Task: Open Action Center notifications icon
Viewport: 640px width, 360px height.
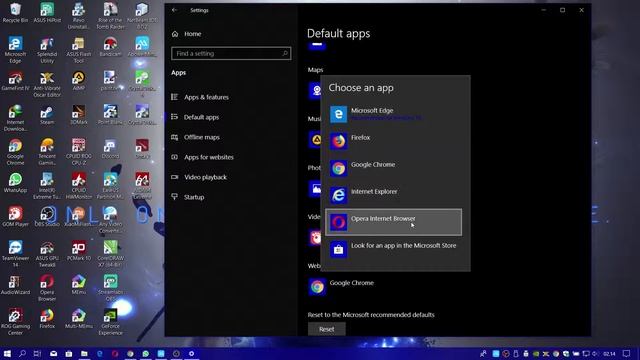Action: [x=627, y=353]
